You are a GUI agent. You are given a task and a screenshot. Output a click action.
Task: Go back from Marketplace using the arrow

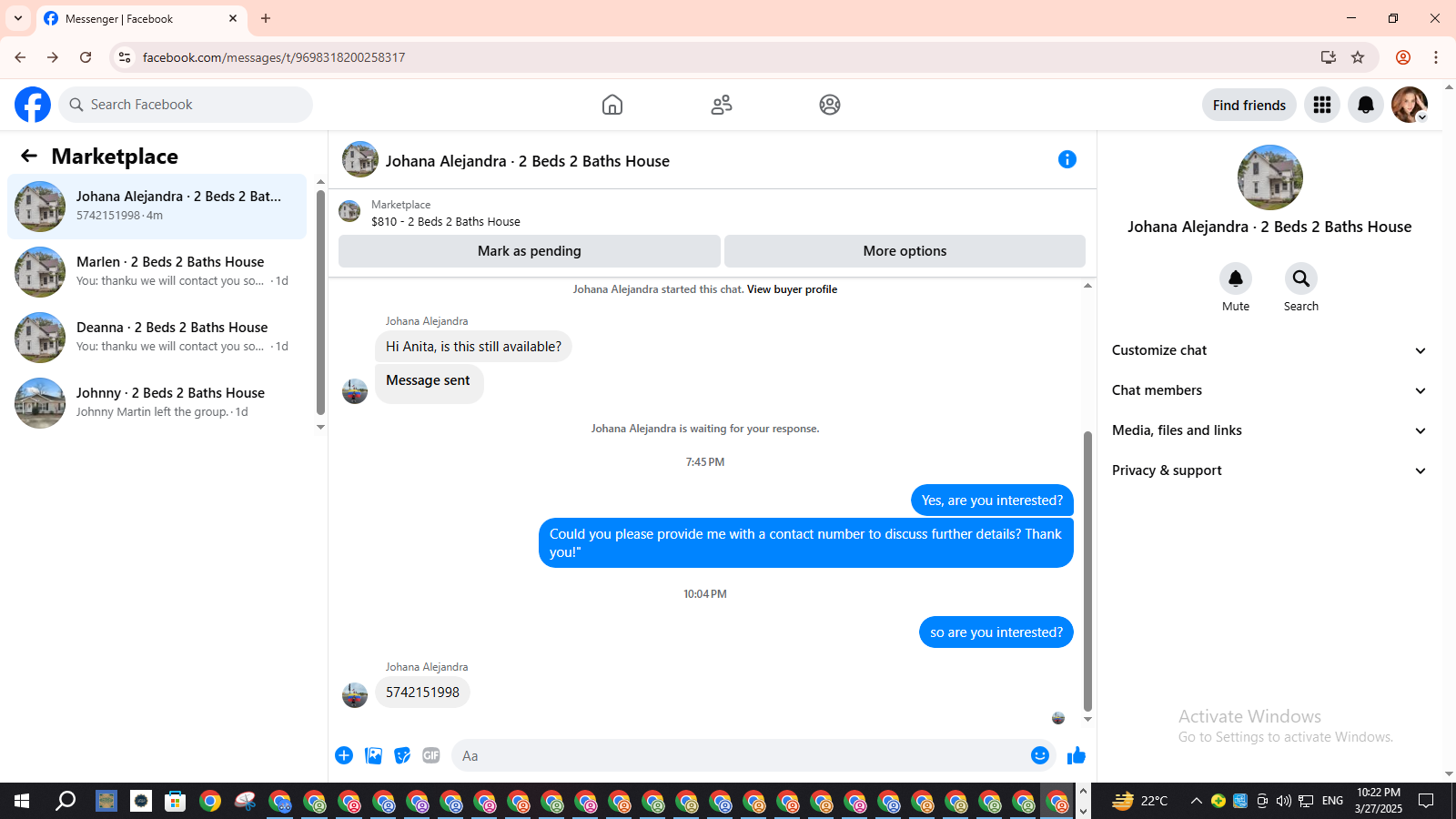(29, 157)
